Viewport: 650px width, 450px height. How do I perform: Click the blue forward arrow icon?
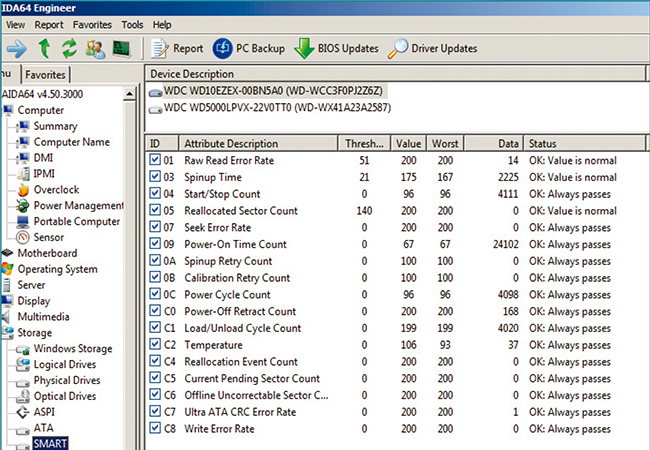pyautogui.click(x=16, y=49)
